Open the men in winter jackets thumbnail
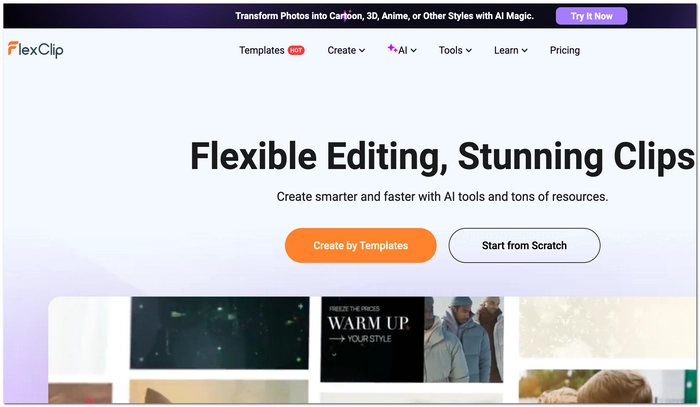The height and width of the screenshot is (407, 700). [x=463, y=339]
